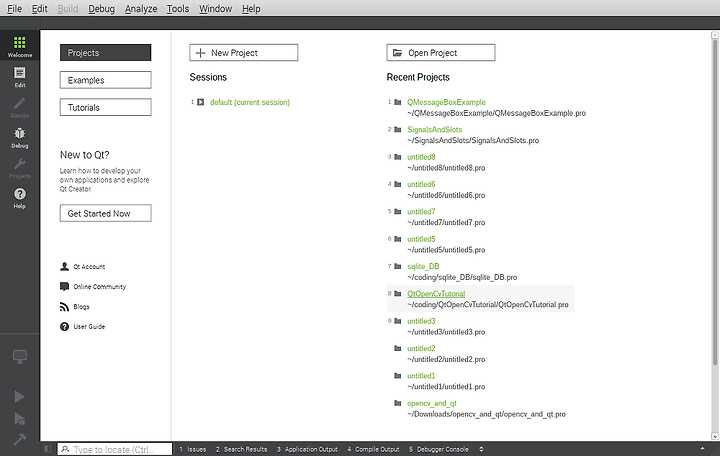The image size is (720, 456).
Task: Open the Compile Output pane
Action: (x=373, y=449)
